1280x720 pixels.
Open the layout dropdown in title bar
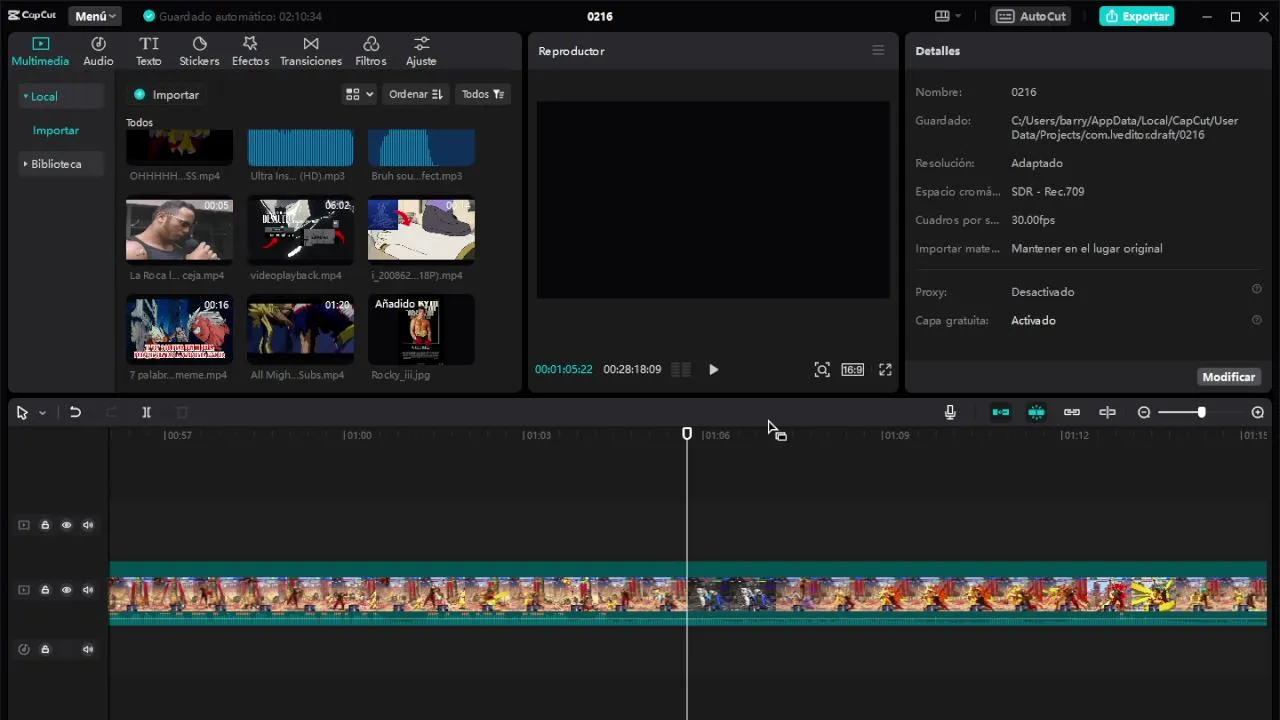point(947,16)
